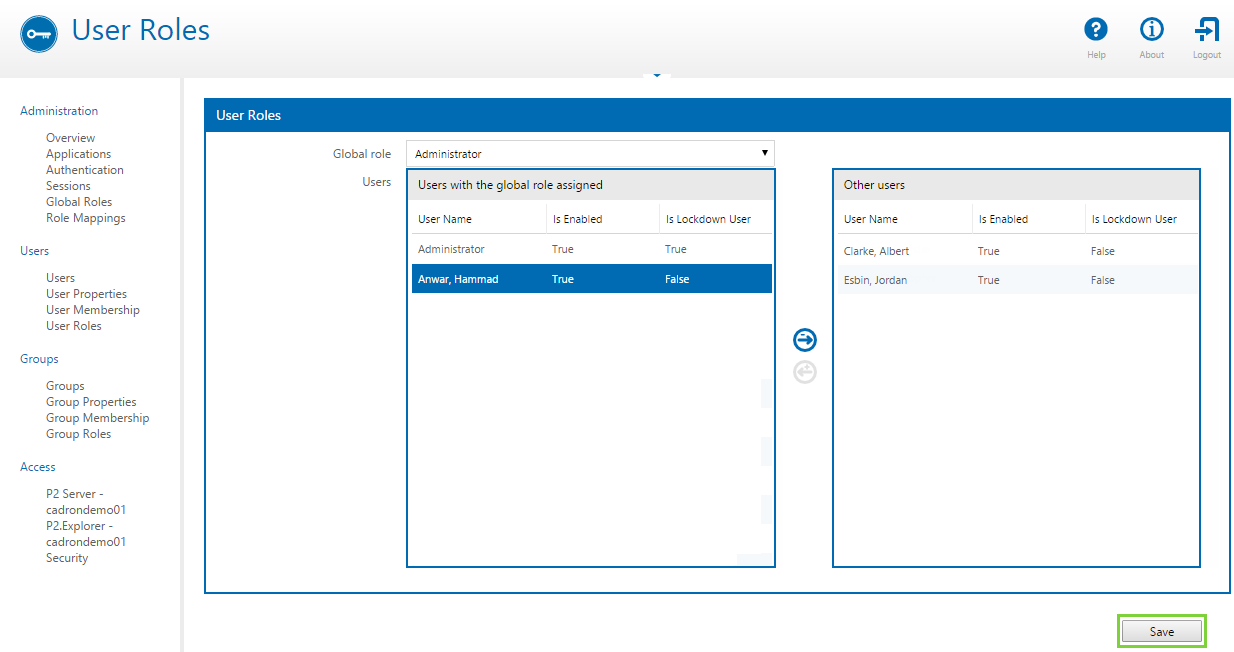Sort assigned users by Is Enabled column
This screenshot has height=652, width=1234.
[x=577, y=219]
